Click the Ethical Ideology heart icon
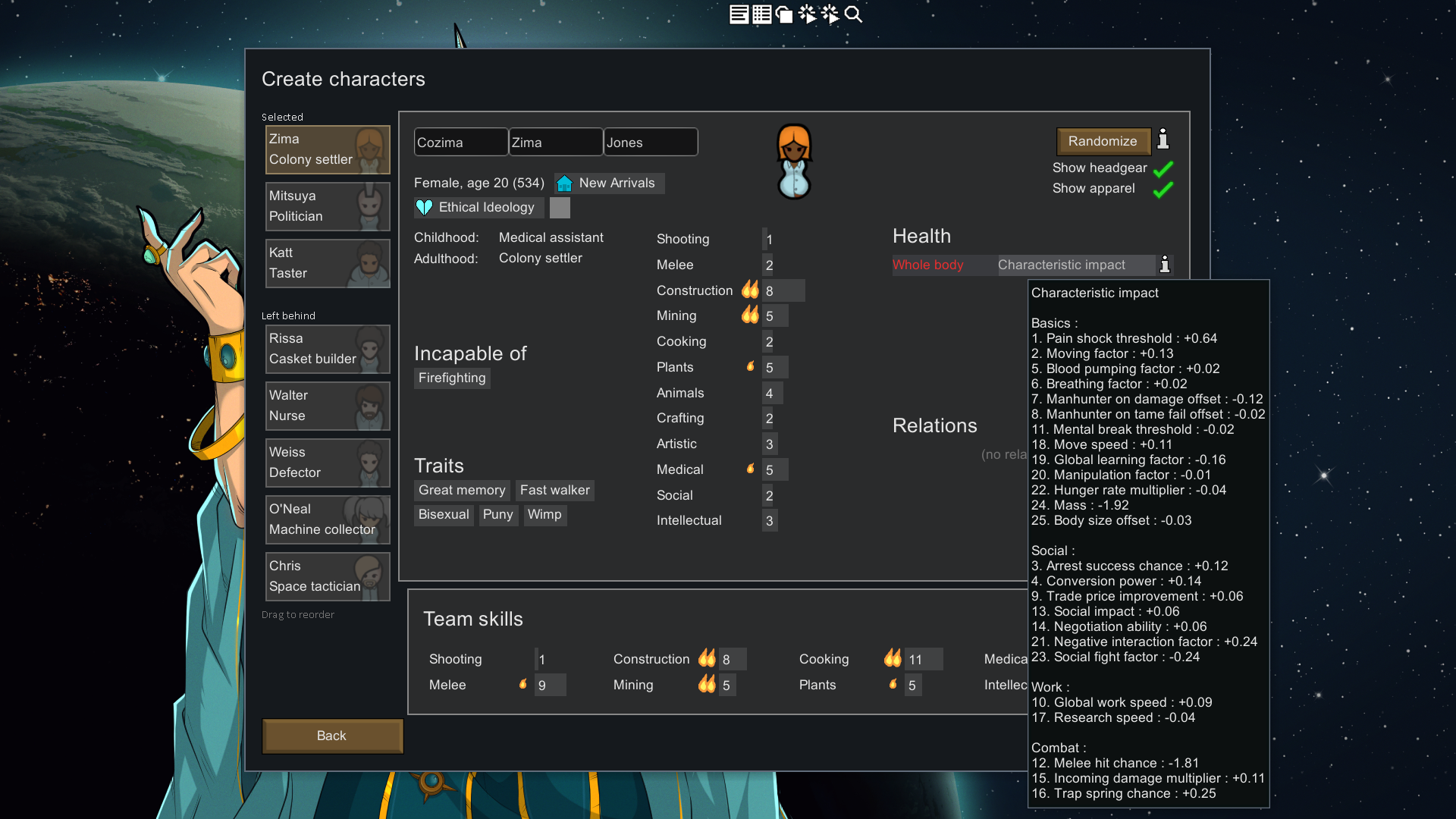This screenshot has width=1456, height=819. 424,207
